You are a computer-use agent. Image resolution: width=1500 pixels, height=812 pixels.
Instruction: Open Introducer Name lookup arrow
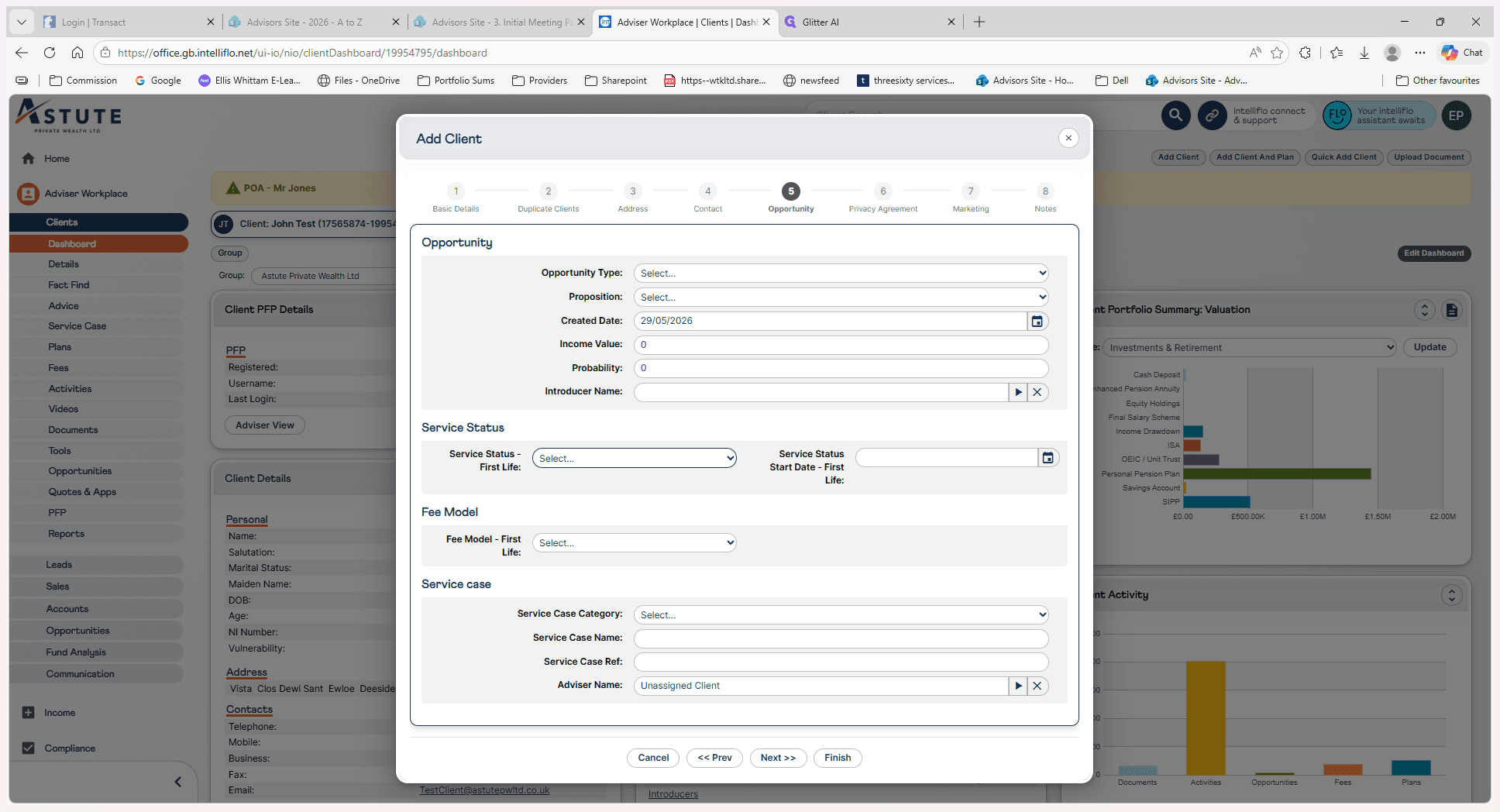1018,392
